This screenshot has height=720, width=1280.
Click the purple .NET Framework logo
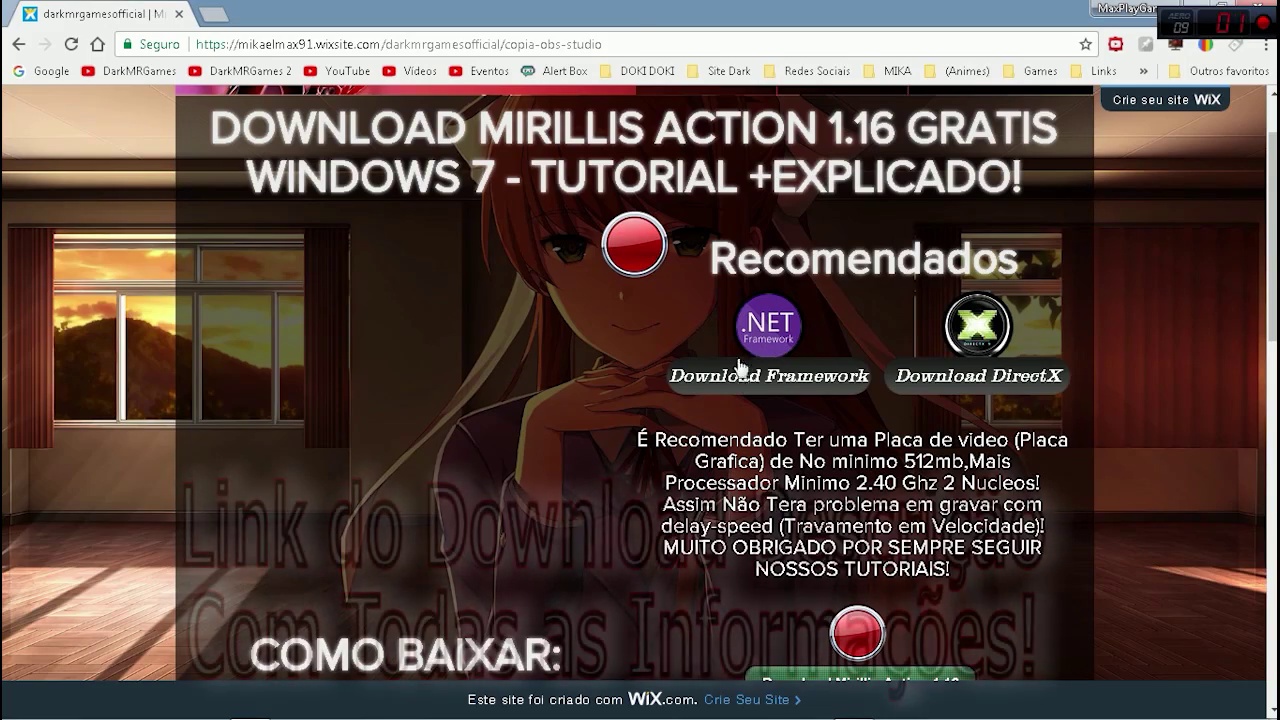pos(768,325)
